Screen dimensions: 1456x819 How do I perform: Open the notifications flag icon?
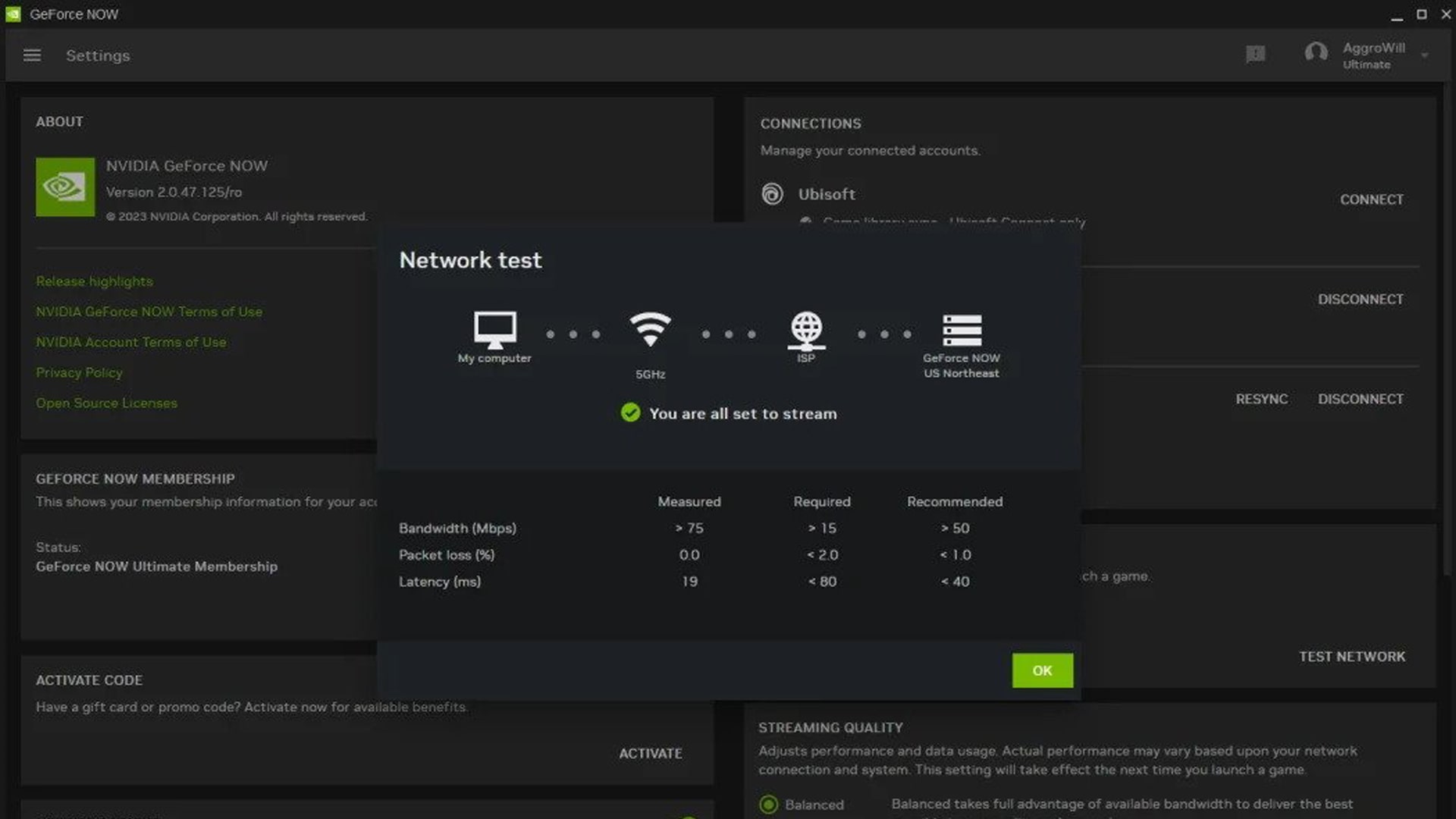[x=1255, y=55]
